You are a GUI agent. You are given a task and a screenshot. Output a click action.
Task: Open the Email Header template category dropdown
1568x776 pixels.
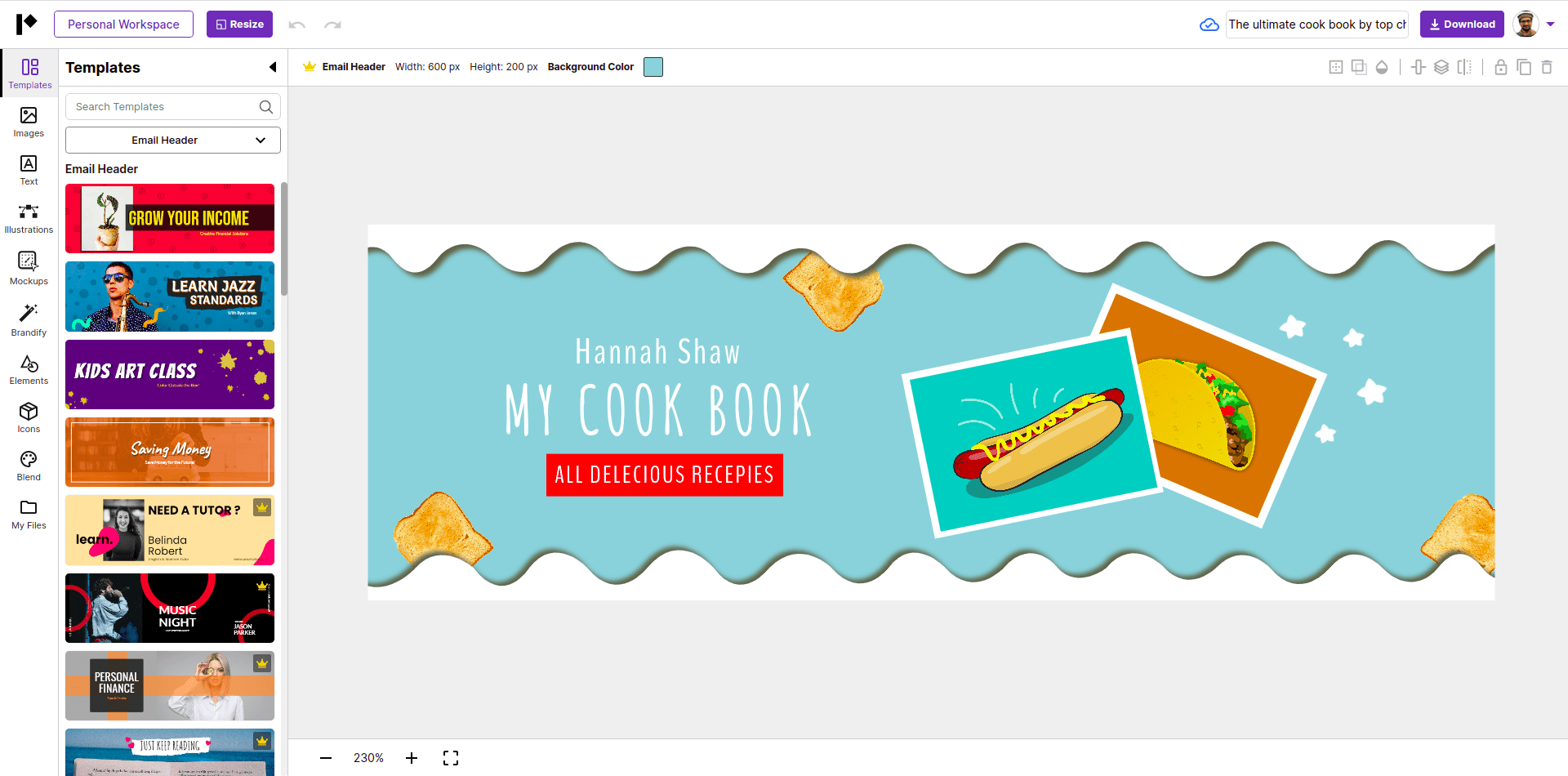(172, 140)
